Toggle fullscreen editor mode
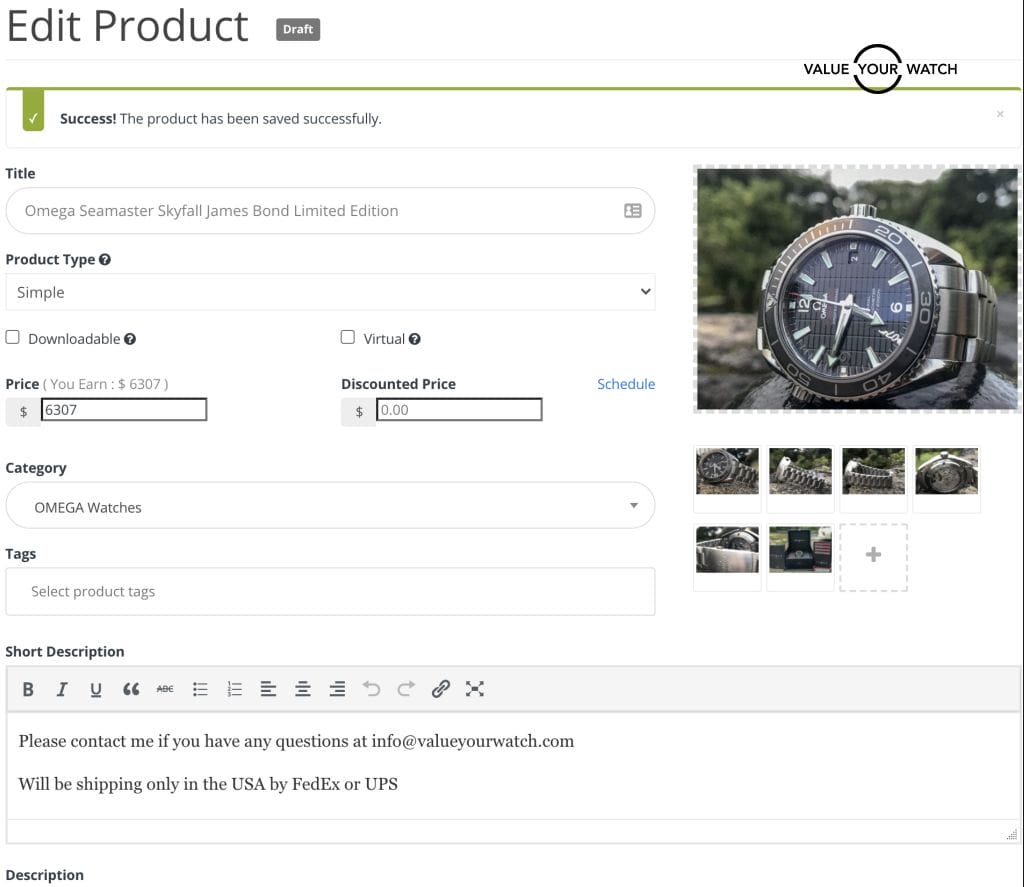 tap(475, 689)
